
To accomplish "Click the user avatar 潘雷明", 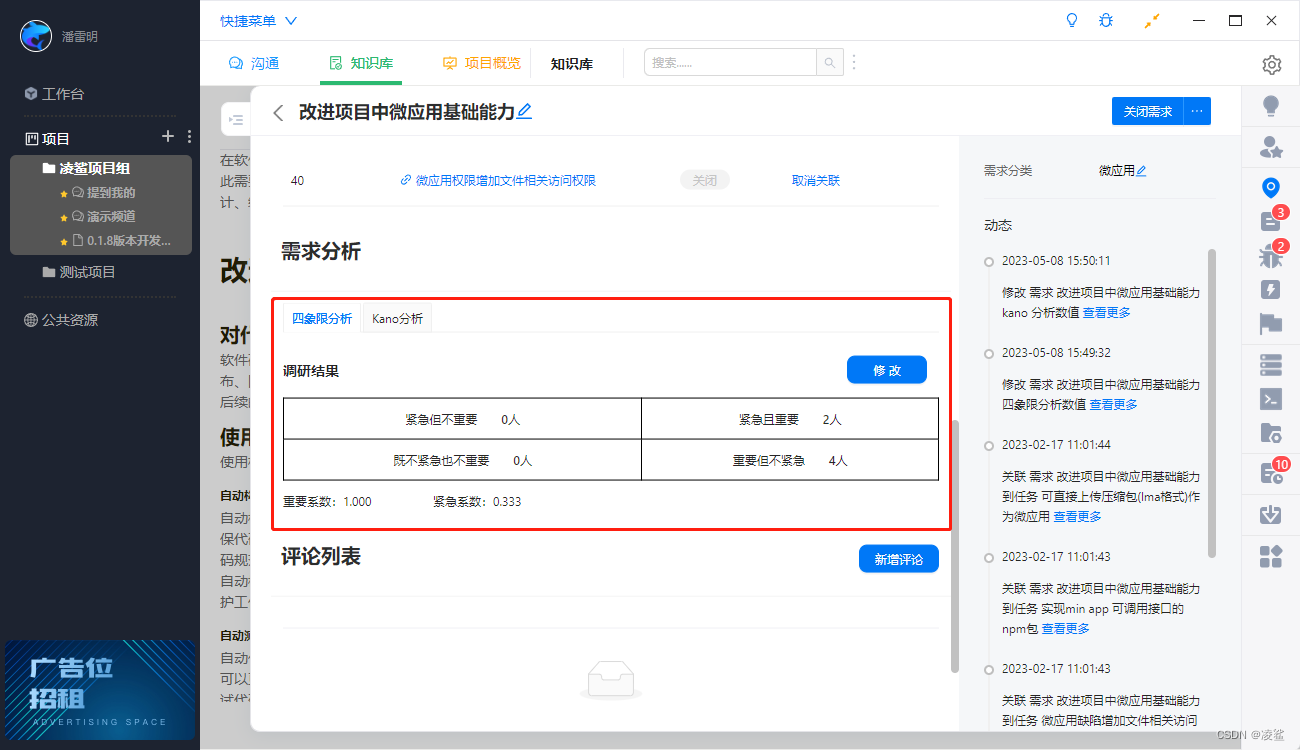I will tap(36, 36).
